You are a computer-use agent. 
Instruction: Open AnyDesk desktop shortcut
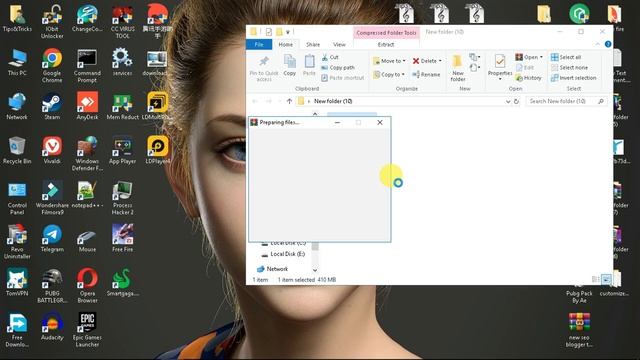coord(87,106)
